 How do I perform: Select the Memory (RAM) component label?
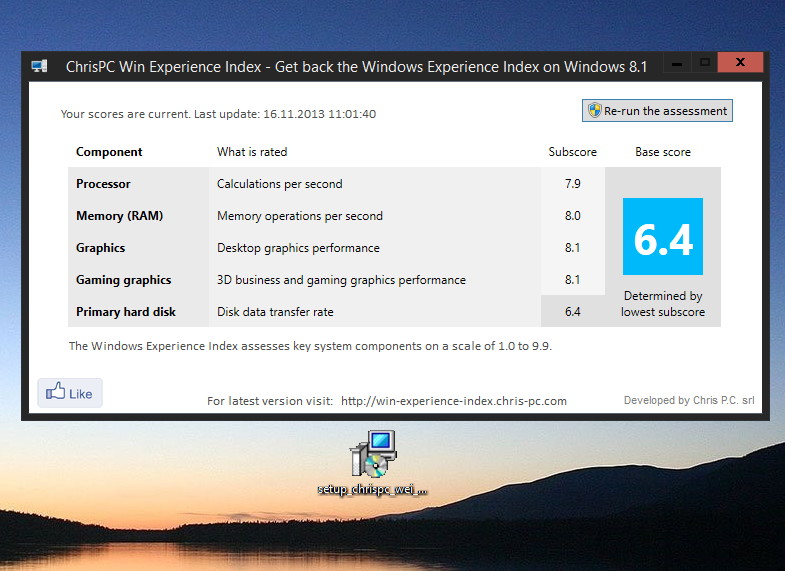click(x=120, y=216)
